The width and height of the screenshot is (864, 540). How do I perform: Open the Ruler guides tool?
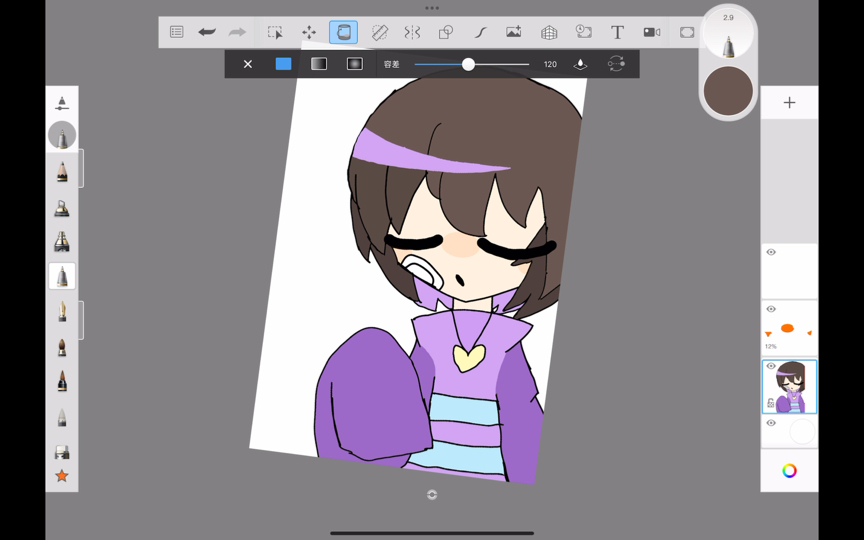point(380,32)
